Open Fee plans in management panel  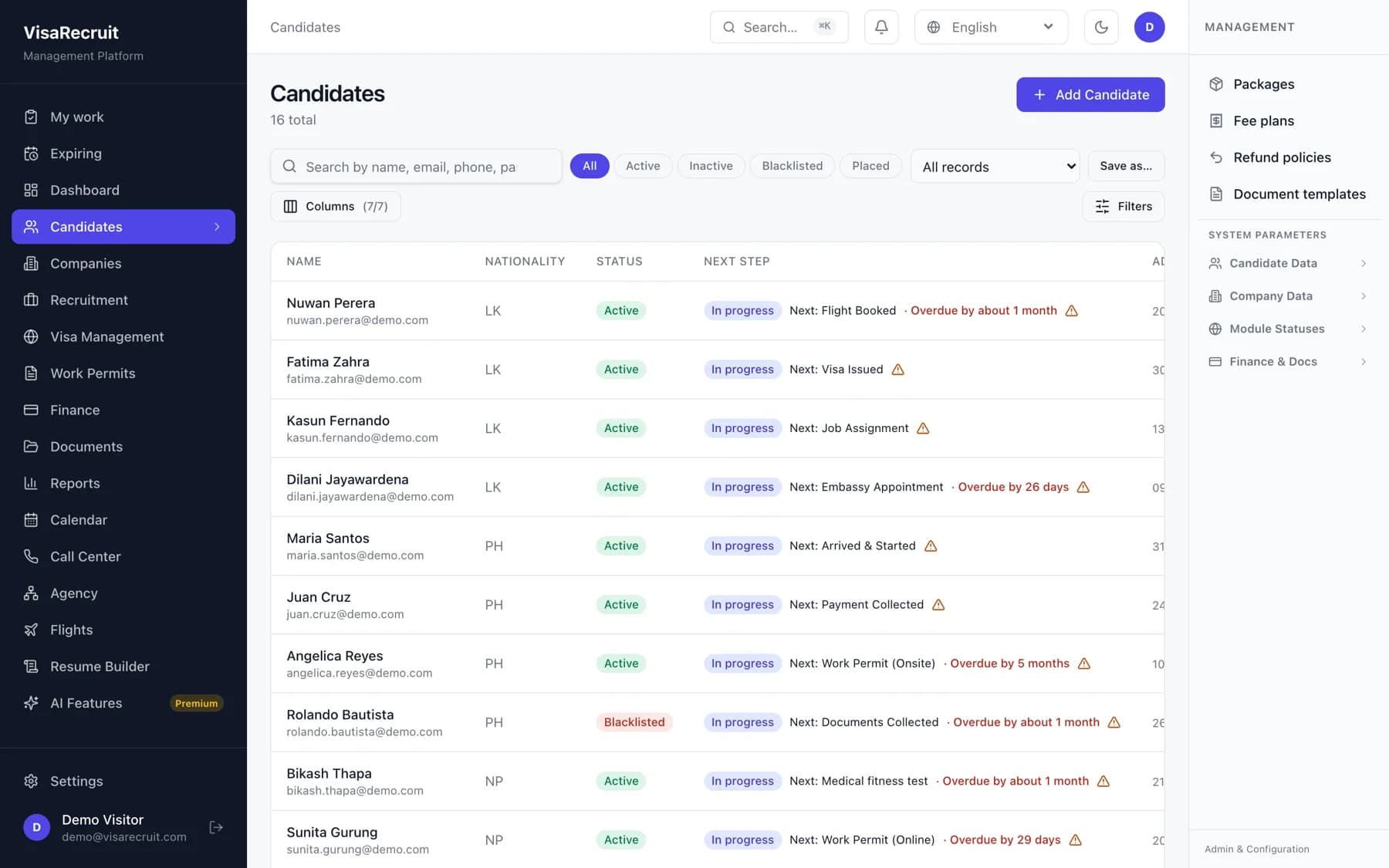[x=1289, y=120]
